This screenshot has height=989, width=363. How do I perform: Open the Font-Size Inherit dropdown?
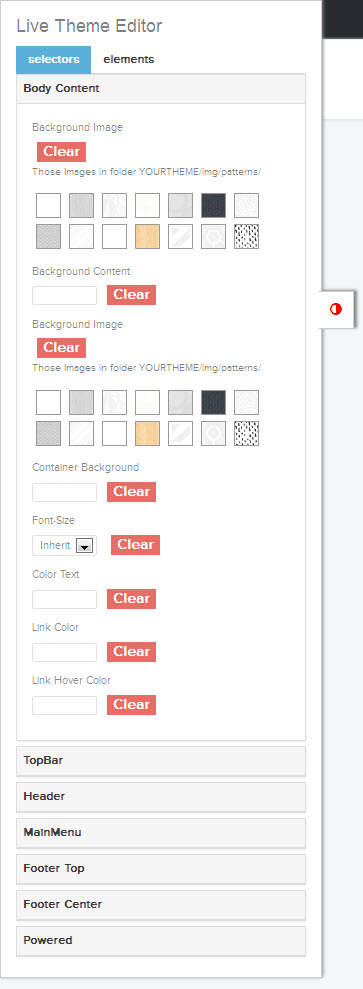coord(64,546)
